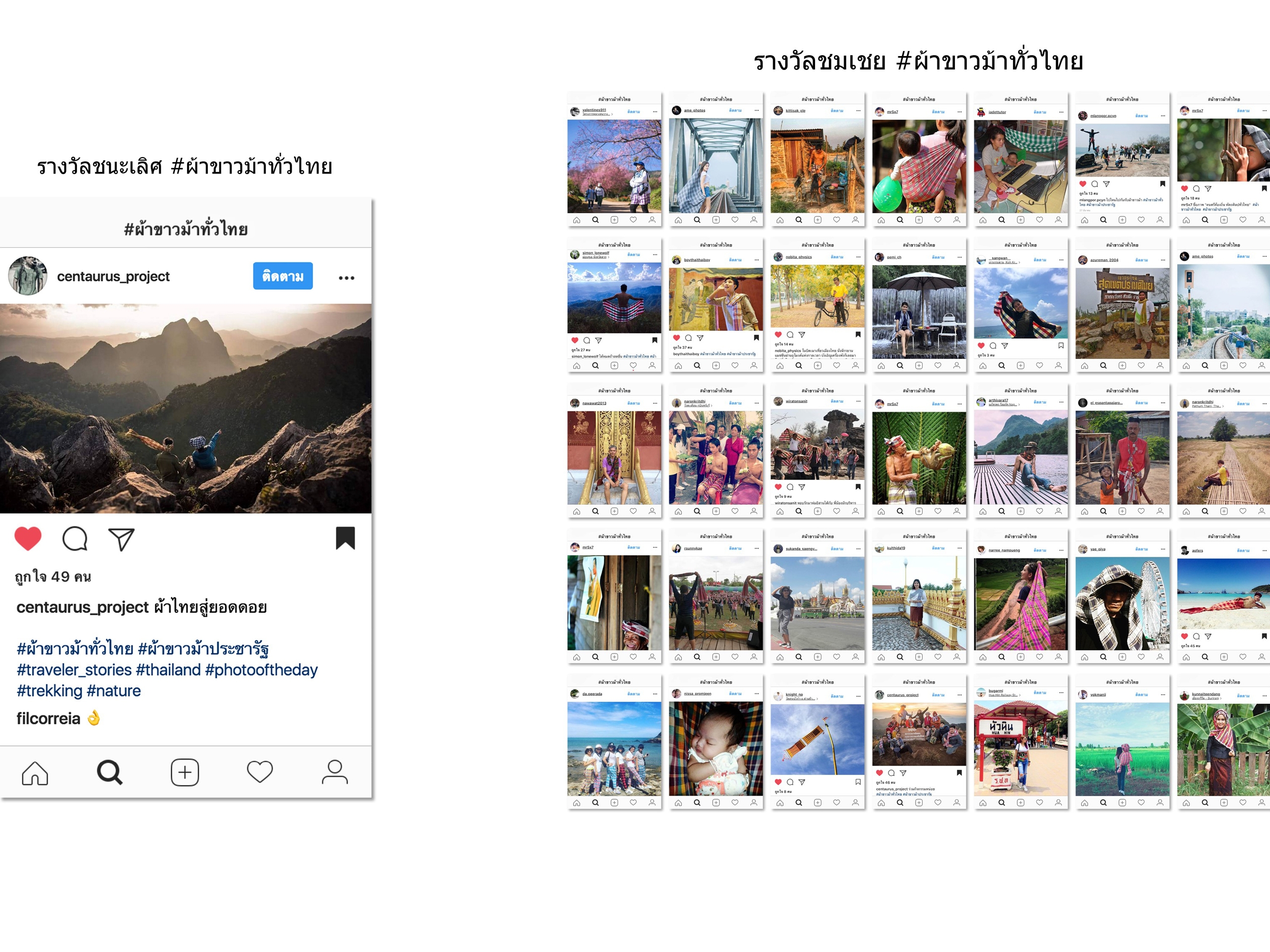Image resolution: width=1270 pixels, height=952 pixels.
Task: Open the profile icon in large bottom bar
Action: (x=335, y=772)
